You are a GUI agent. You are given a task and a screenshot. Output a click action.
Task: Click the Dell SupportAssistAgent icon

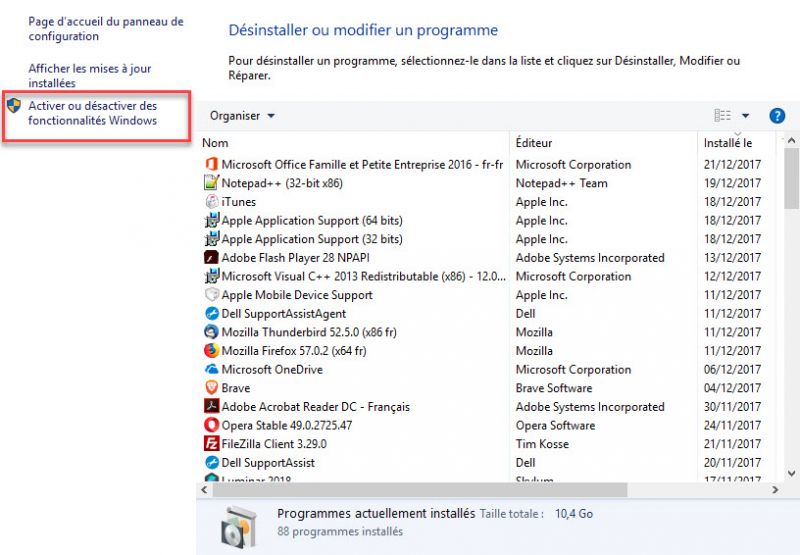point(211,313)
